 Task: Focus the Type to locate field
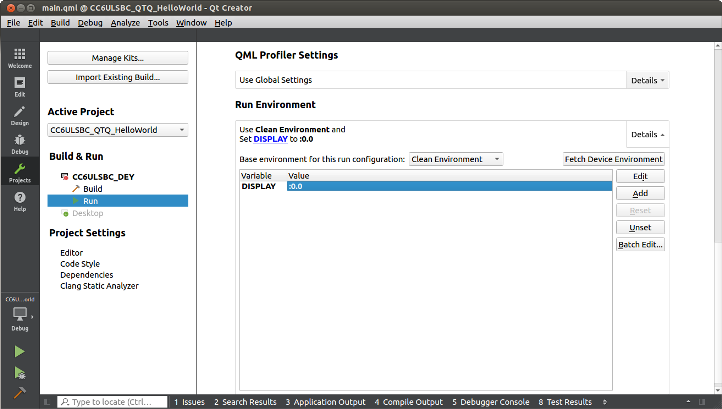pos(112,402)
